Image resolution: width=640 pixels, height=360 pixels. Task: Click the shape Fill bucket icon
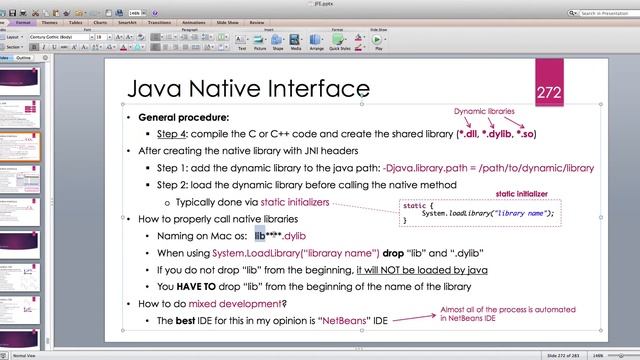[358, 37]
